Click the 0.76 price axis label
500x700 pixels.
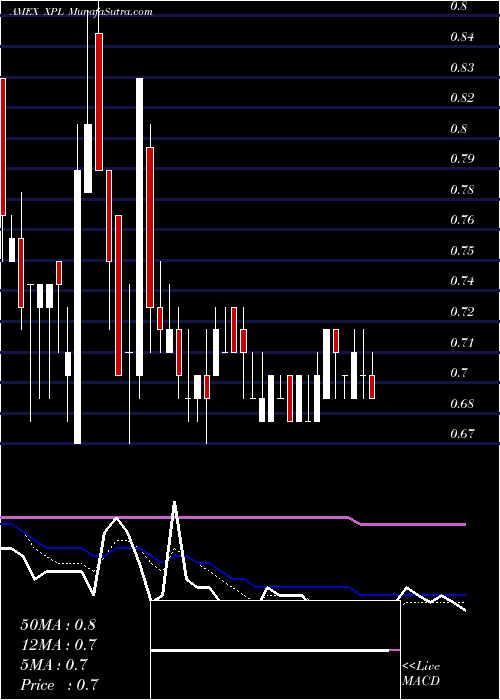(462, 220)
